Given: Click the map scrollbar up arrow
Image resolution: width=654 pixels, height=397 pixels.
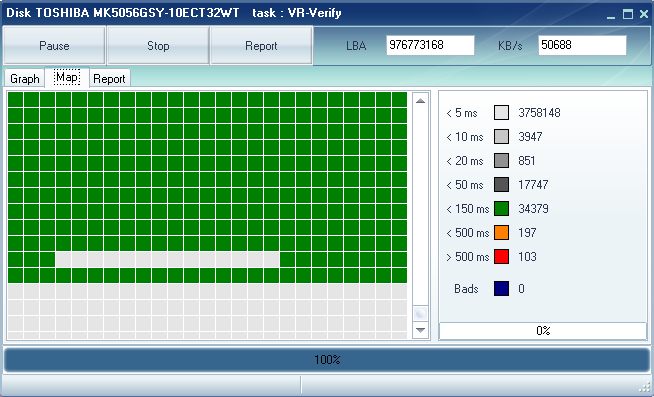Looking at the screenshot, I should pyautogui.click(x=420, y=101).
